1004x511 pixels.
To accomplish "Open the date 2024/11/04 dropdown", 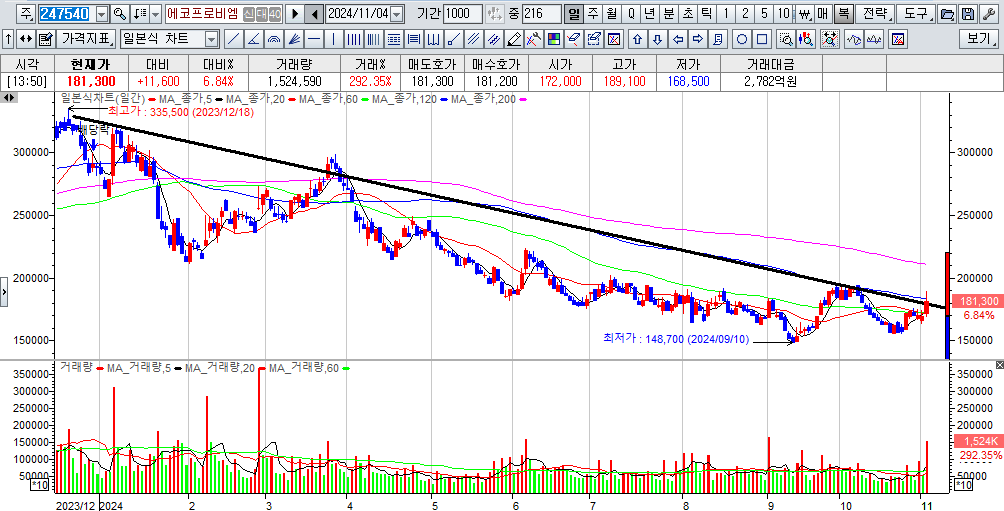I will (x=397, y=14).
